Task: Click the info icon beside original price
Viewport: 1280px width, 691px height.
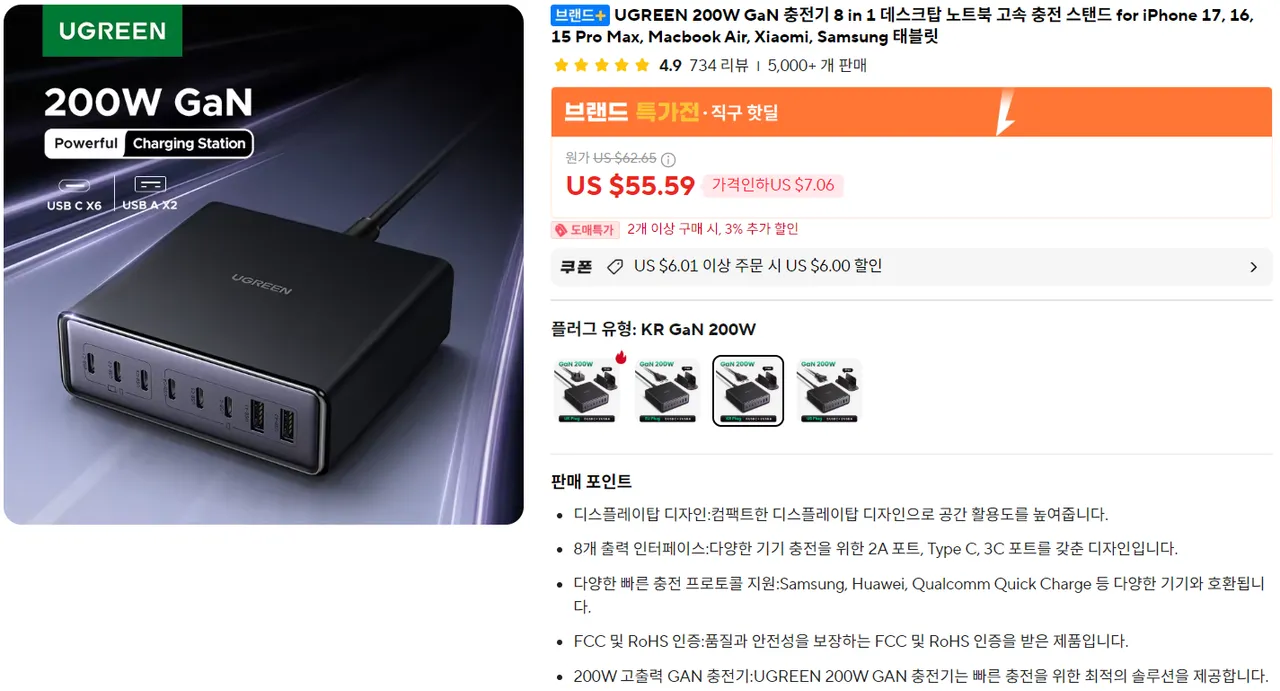Action: 668,159
